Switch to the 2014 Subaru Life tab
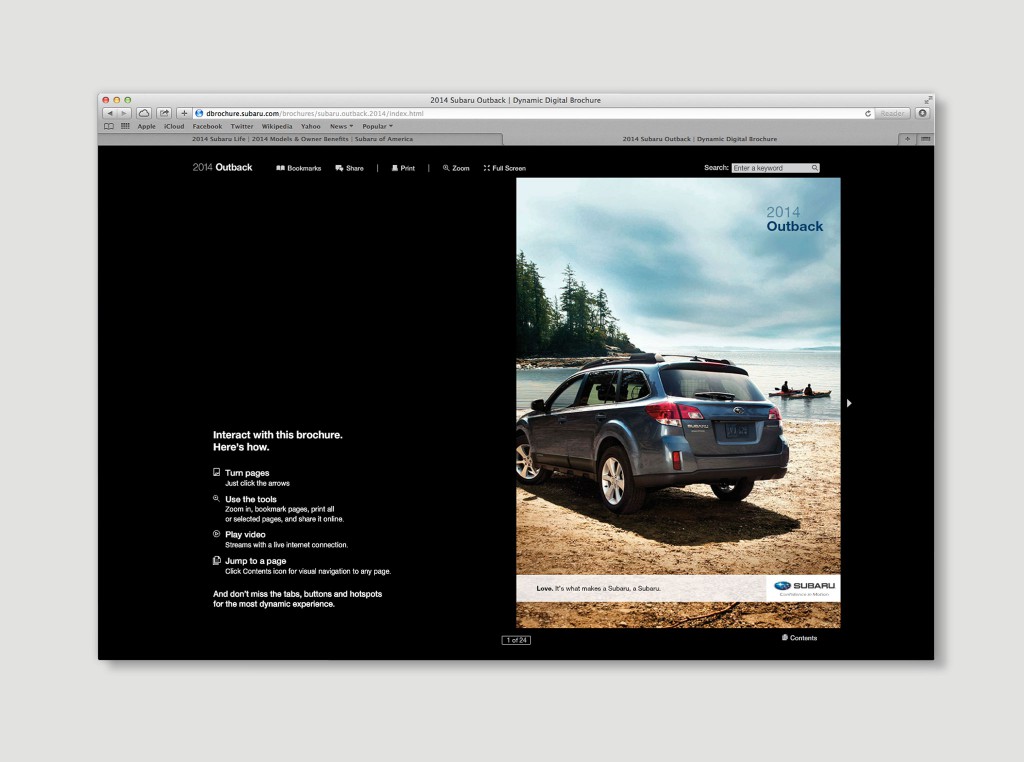The width and height of the screenshot is (1024, 762). [x=302, y=139]
